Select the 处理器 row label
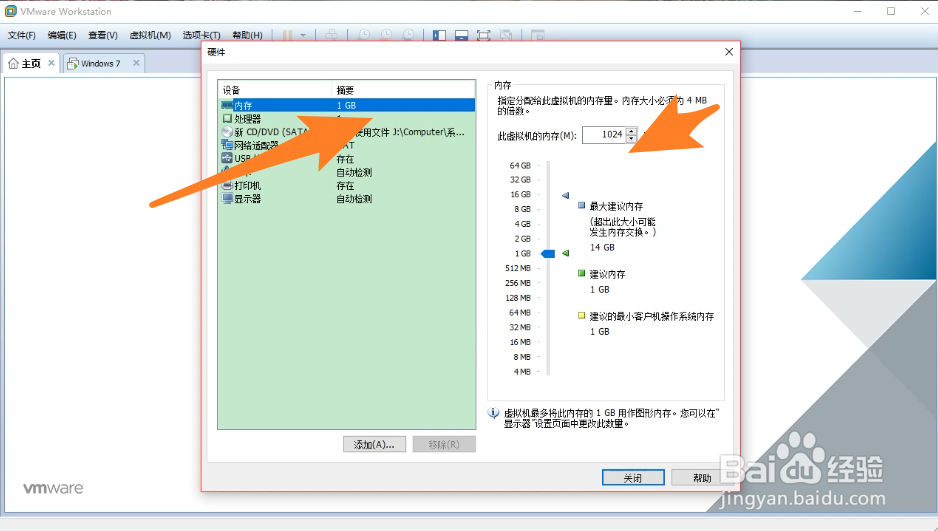The height and width of the screenshot is (531, 938). pos(248,118)
